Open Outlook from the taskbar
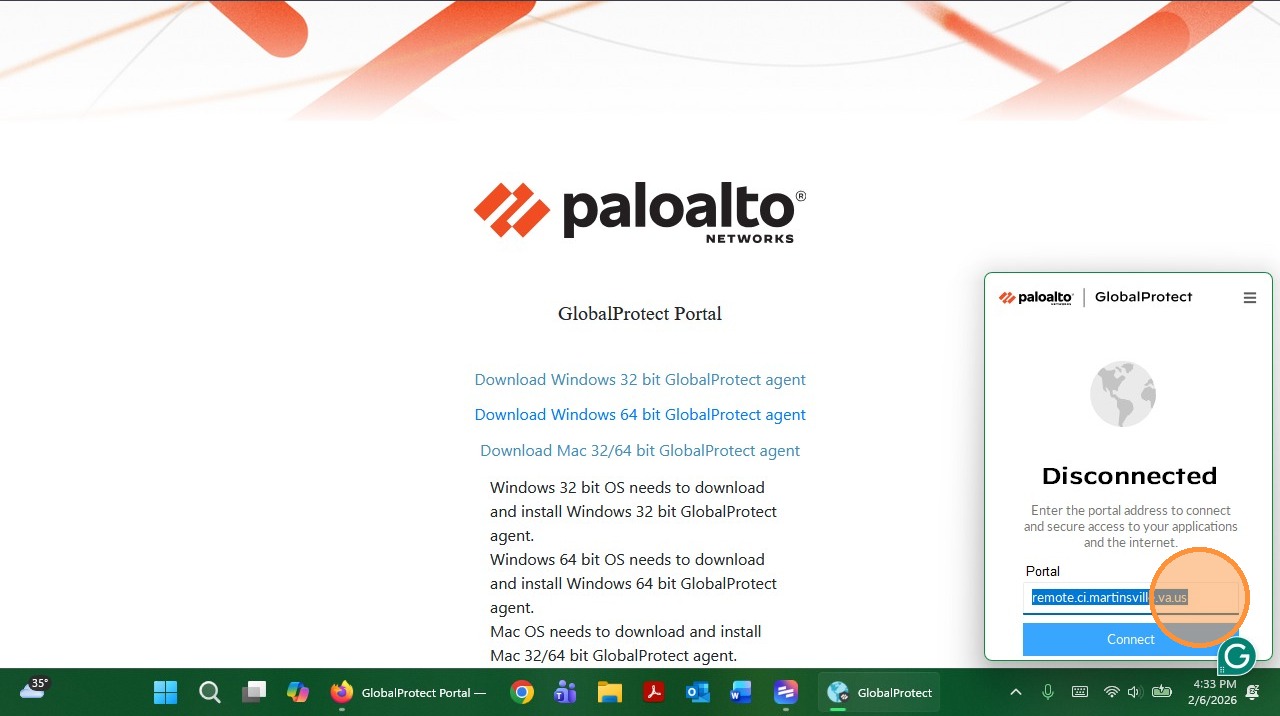Viewport: 1280px width, 716px height. [698, 692]
